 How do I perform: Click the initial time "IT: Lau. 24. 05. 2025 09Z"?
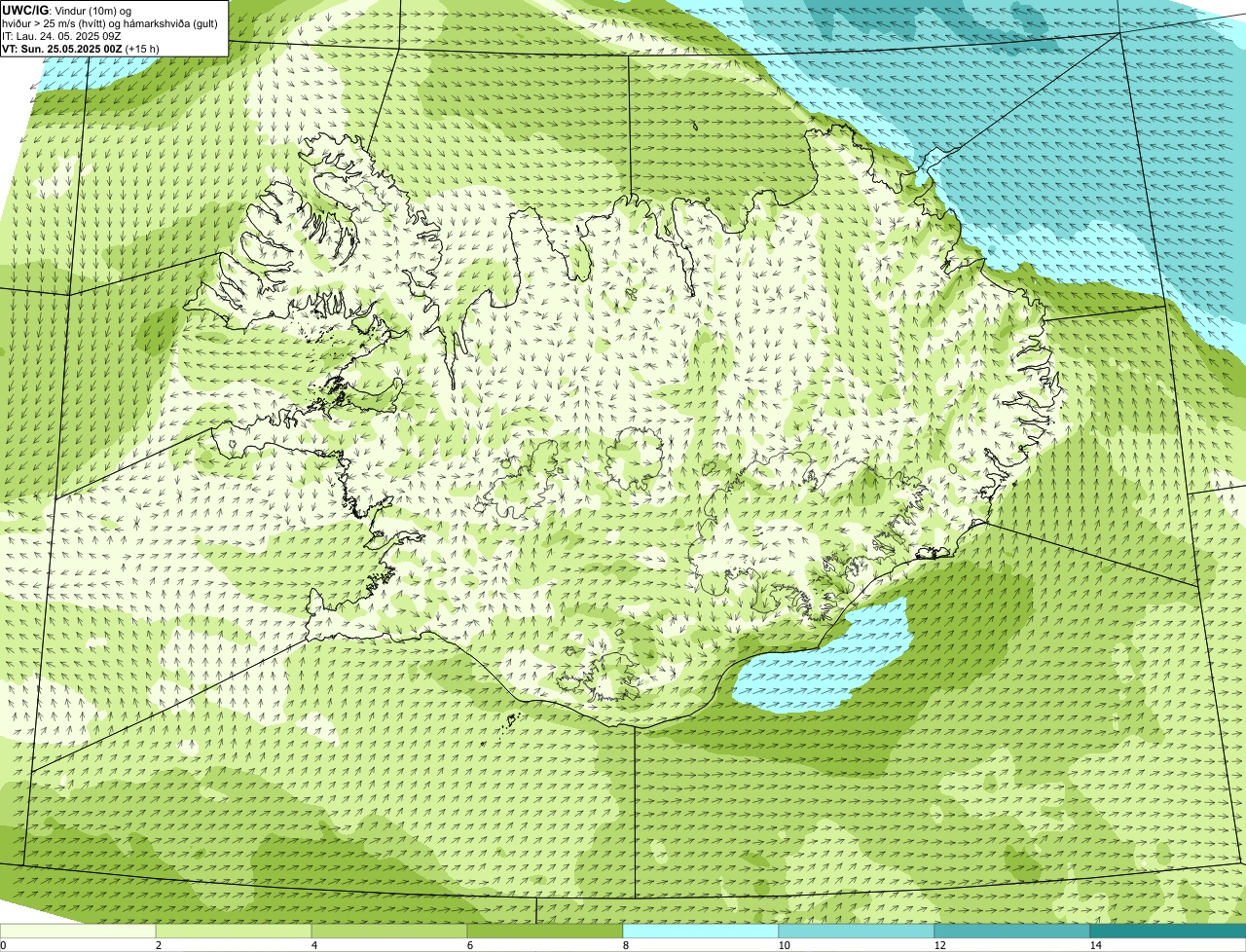click(62, 36)
